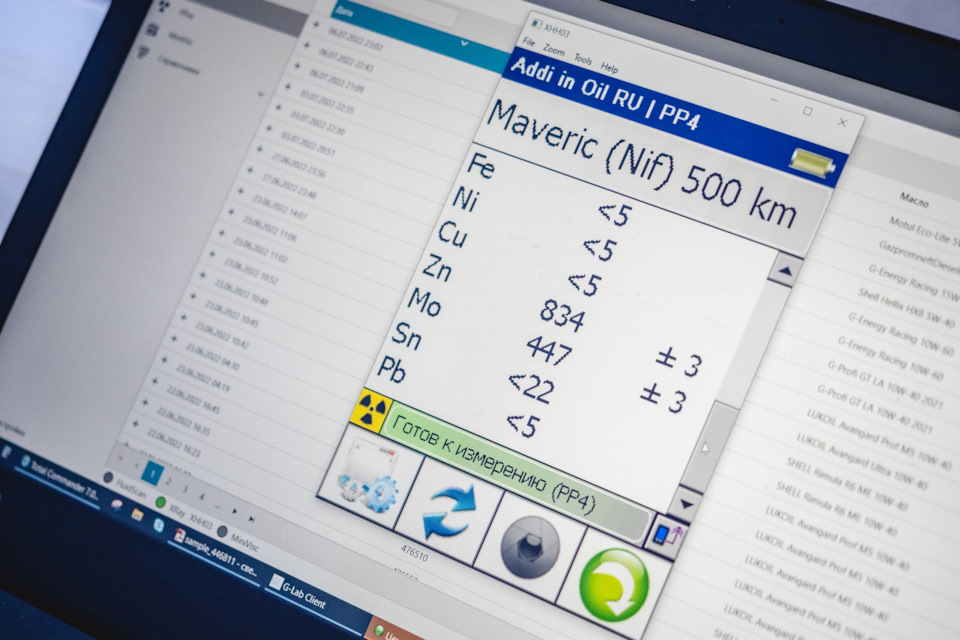960x640 pixels.
Task: Click the blue refresh arrows button
Action: 449,511
